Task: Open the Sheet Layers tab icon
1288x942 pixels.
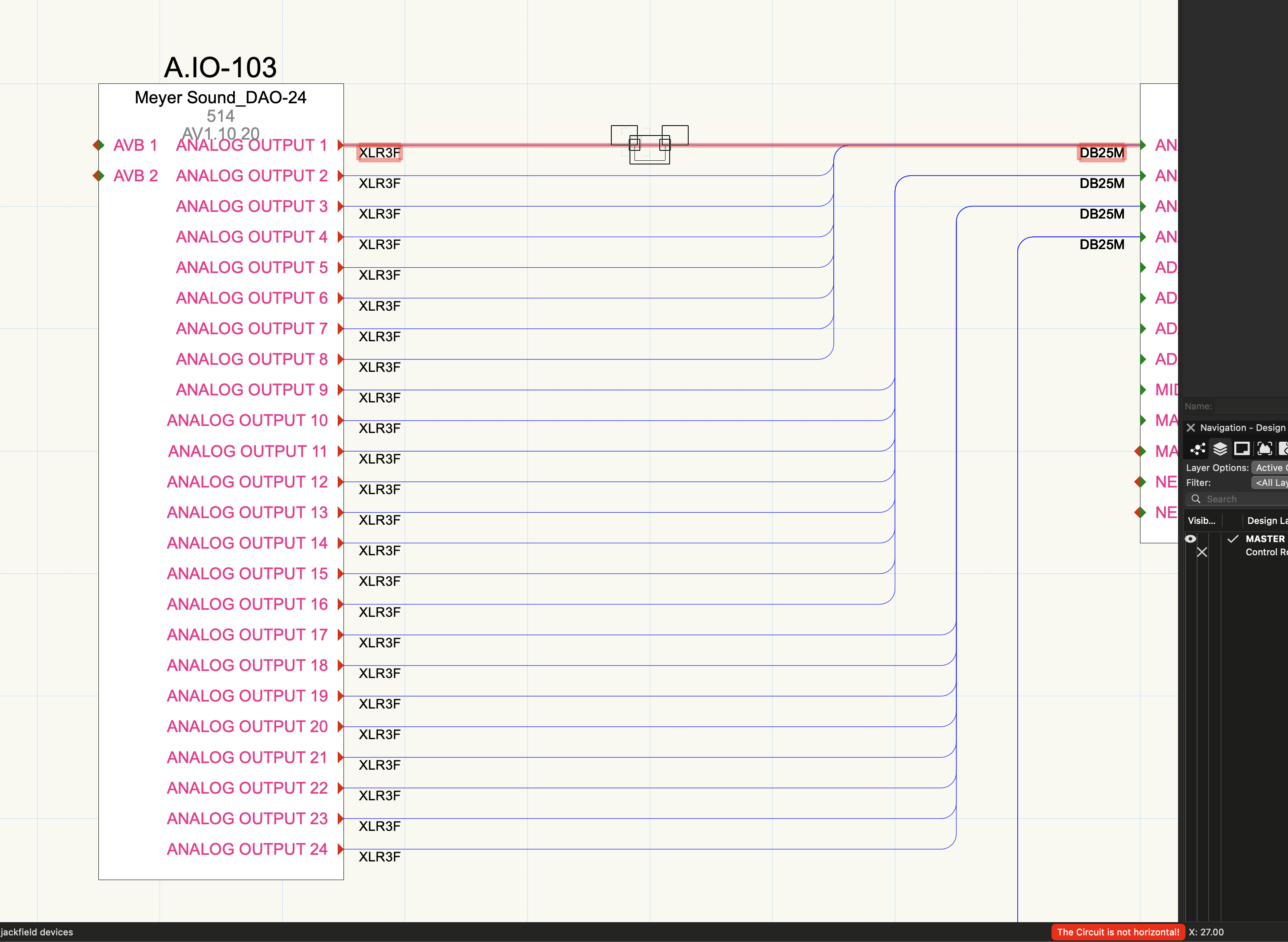Action: click(1242, 450)
